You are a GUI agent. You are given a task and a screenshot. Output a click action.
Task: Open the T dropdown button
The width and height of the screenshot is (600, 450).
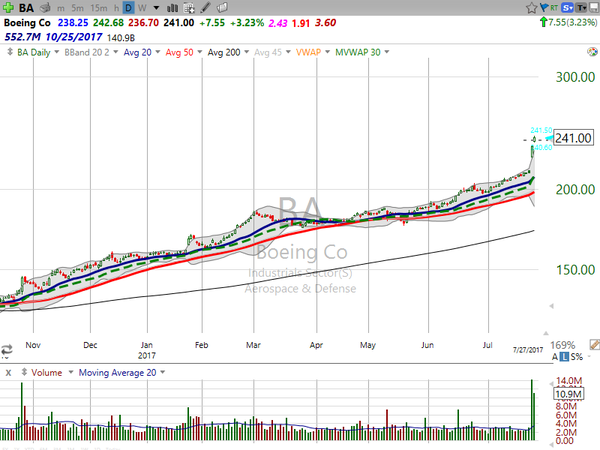[x=581, y=8]
